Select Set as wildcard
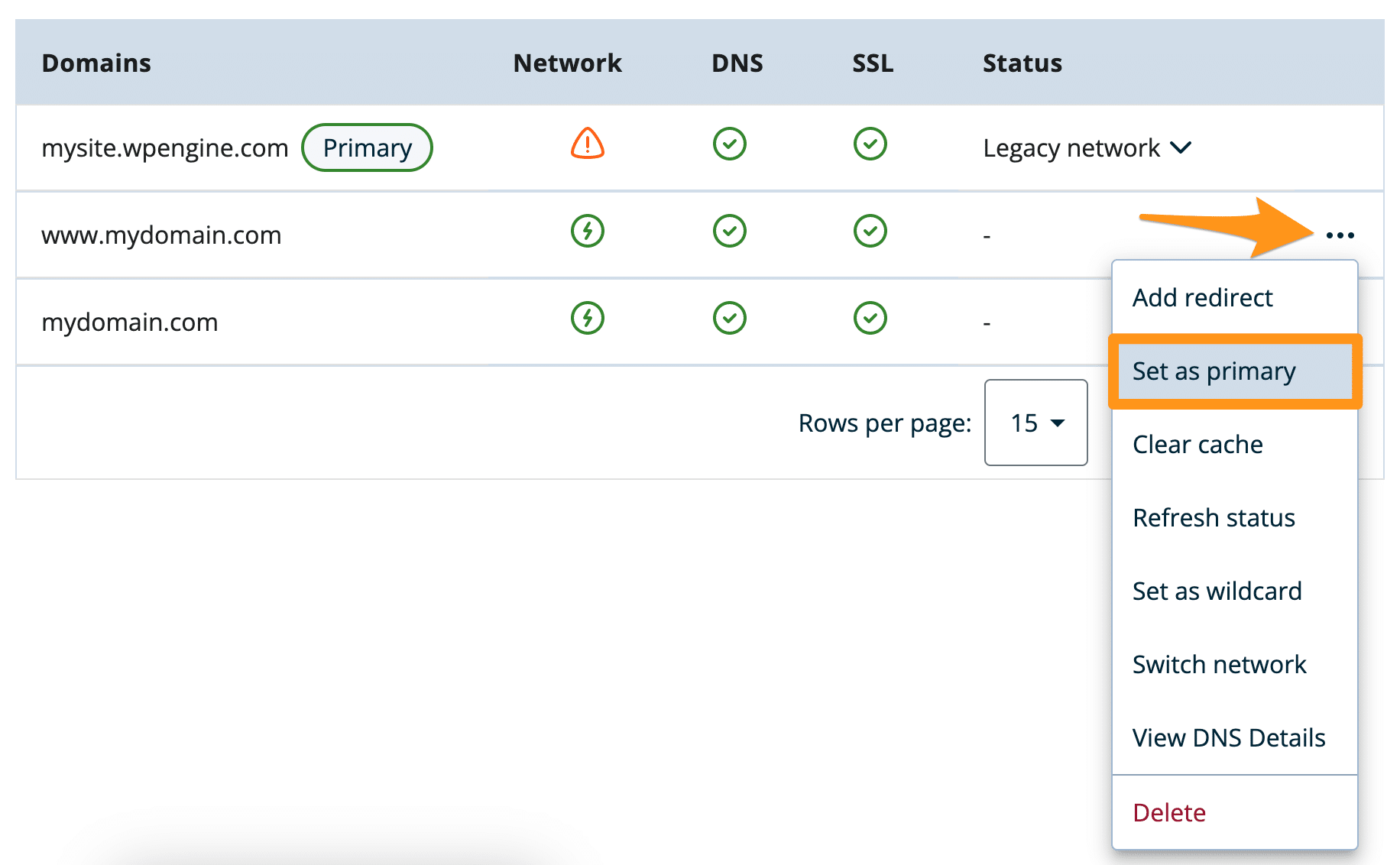Image resolution: width=1400 pixels, height=865 pixels. [1217, 591]
